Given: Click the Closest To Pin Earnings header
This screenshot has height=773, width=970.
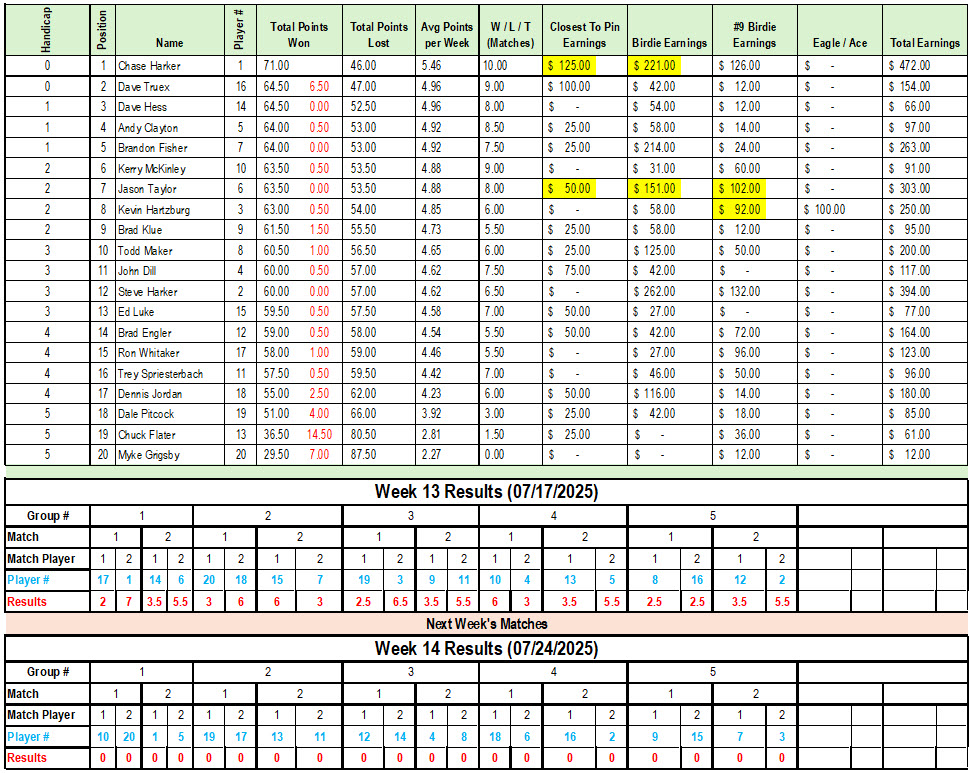Looking at the screenshot, I should pyautogui.click(x=584, y=35).
